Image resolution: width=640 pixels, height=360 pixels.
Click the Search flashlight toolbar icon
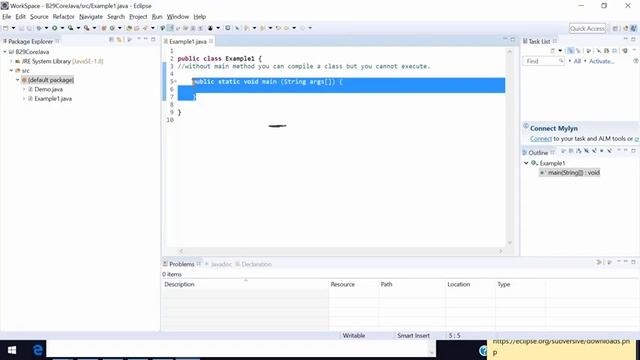point(145,28)
